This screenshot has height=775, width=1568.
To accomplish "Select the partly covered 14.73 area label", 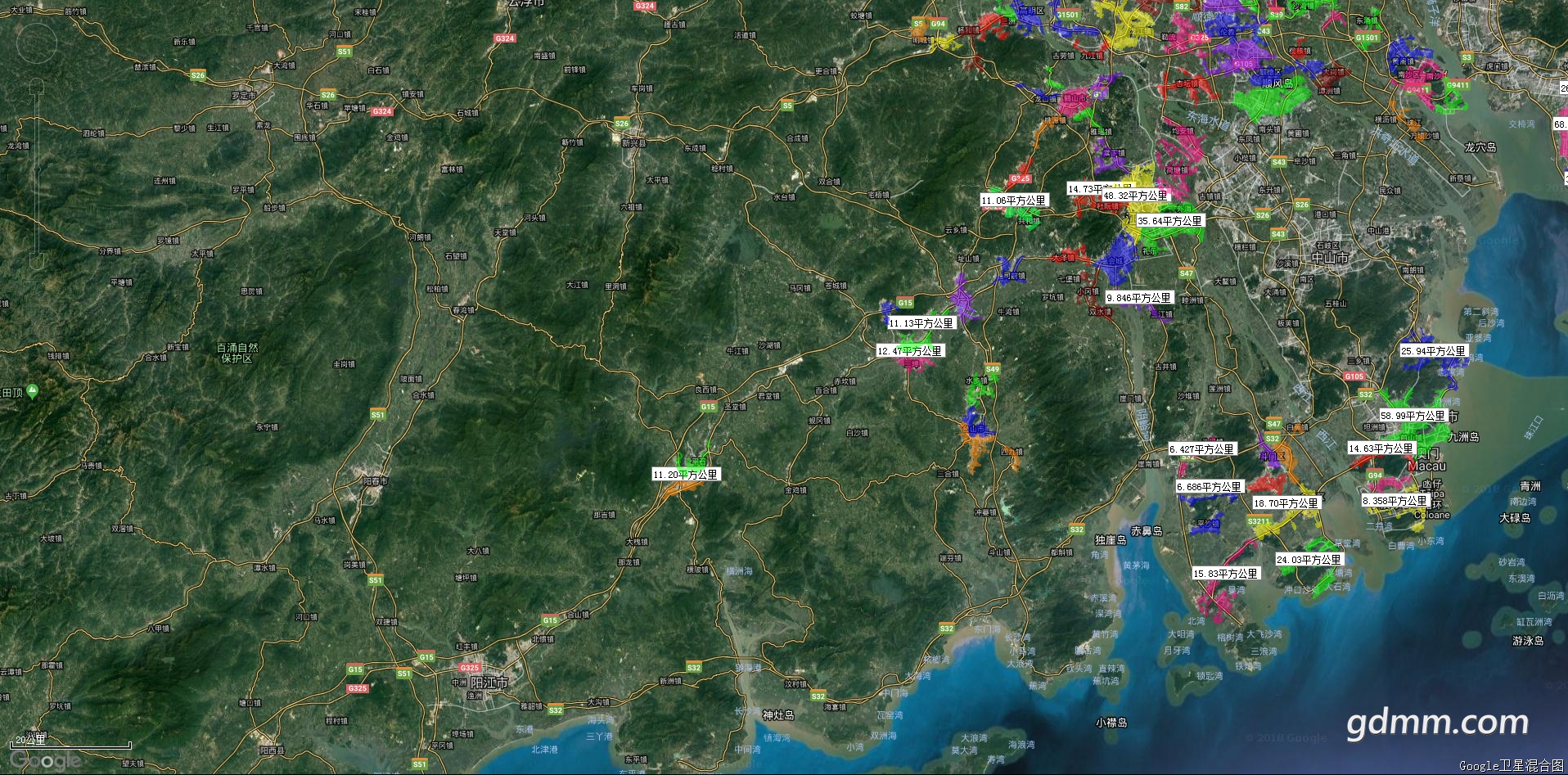I will point(1085,189).
